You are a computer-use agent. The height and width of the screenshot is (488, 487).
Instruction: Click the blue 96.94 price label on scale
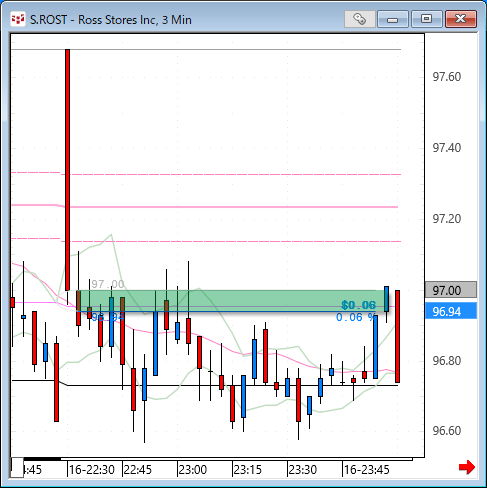coord(451,311)
